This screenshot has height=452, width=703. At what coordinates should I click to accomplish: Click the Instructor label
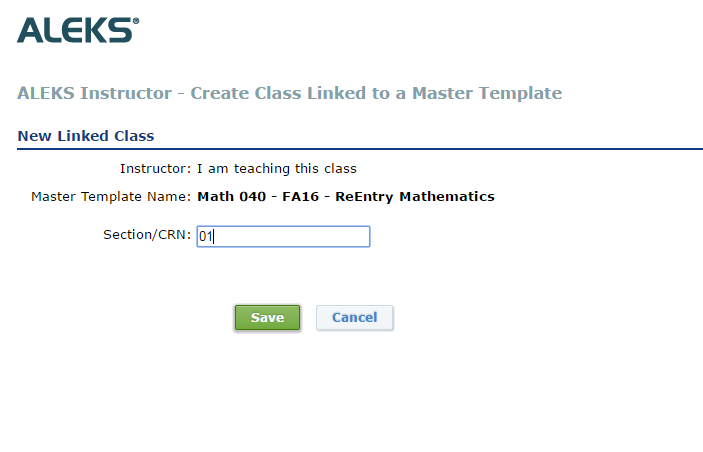coord(156,169)
